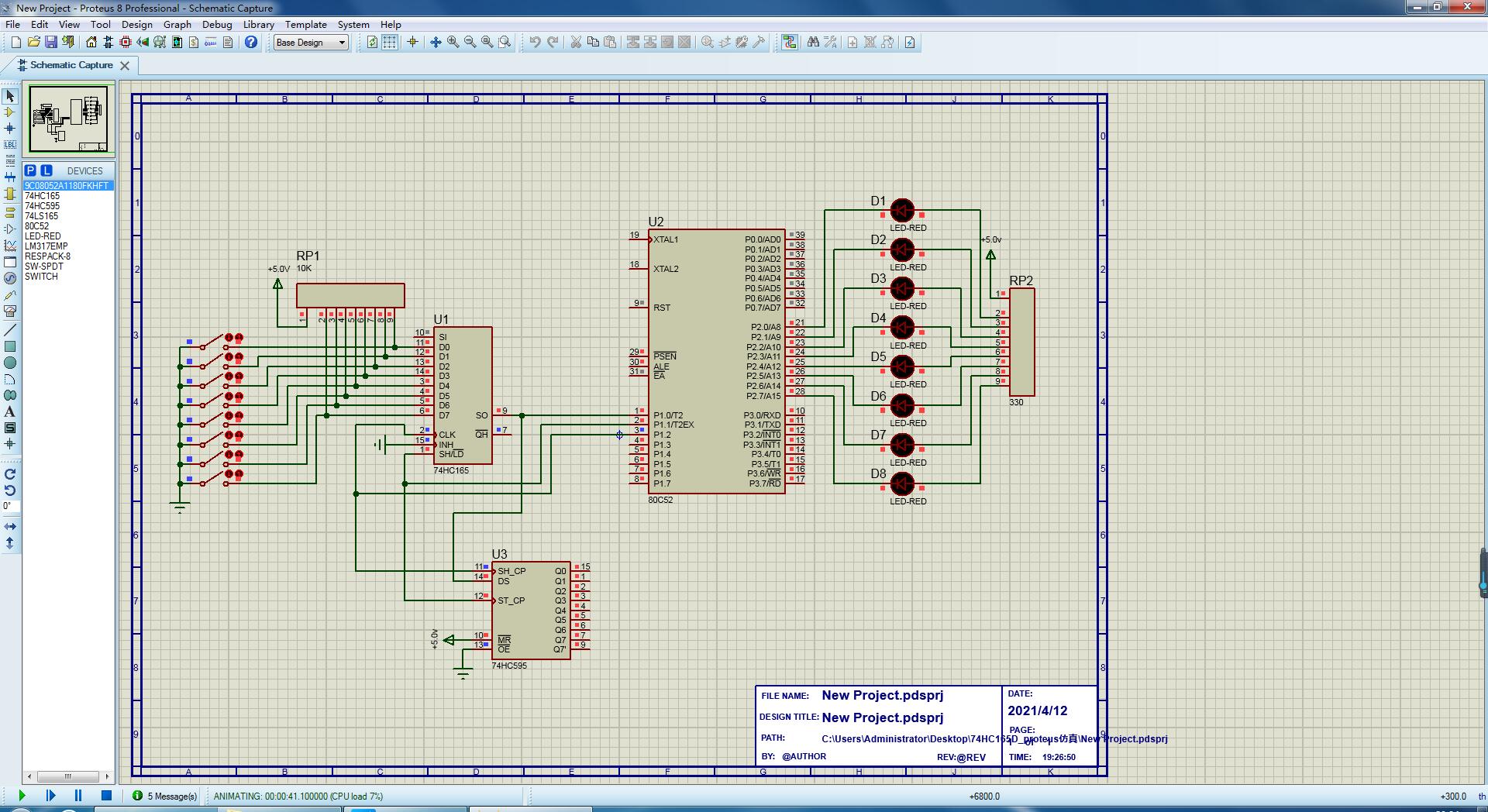Open the 5 Message(s) log
This screenshot has height=812, width=1488.
pyautogui.click(x=164, y=796)
